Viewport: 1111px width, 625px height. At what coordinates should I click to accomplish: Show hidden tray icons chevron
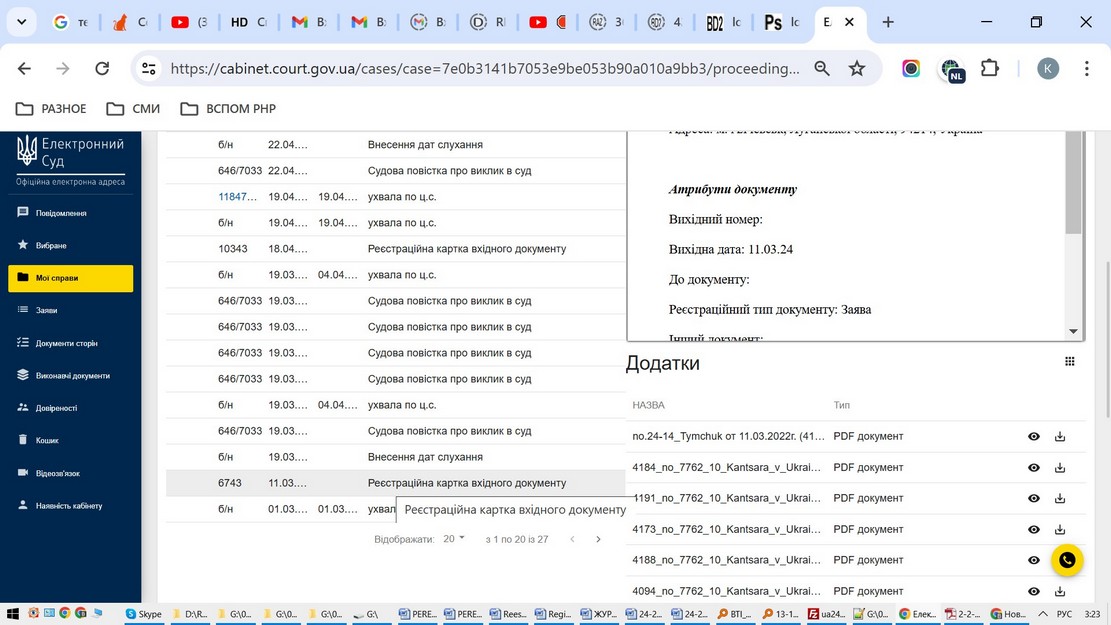click(1043, 614)
